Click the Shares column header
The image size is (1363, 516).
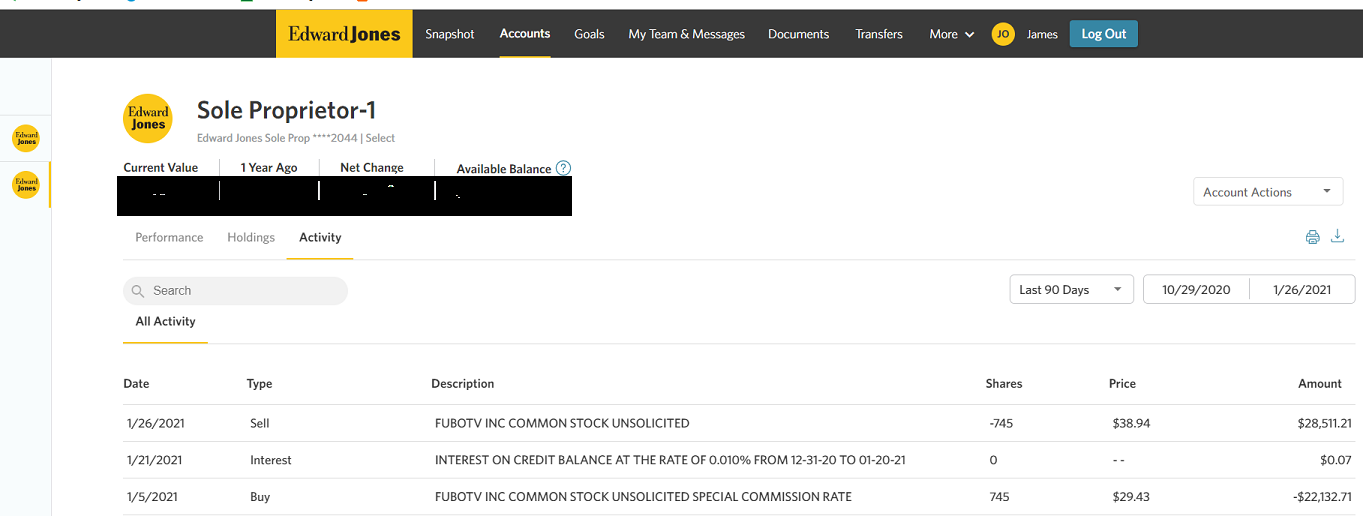coord(1004,384)
